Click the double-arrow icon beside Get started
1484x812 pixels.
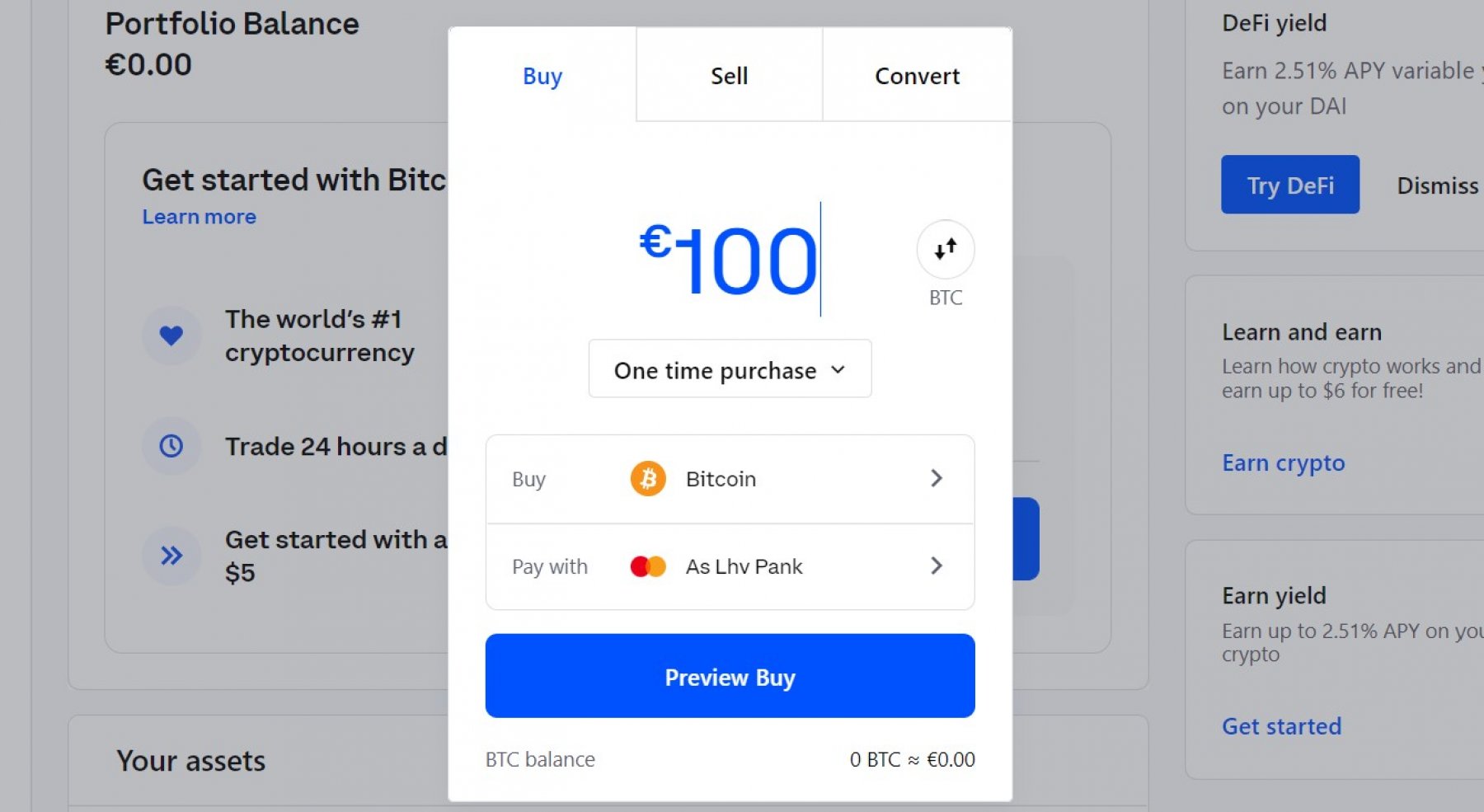coord(171,556)
